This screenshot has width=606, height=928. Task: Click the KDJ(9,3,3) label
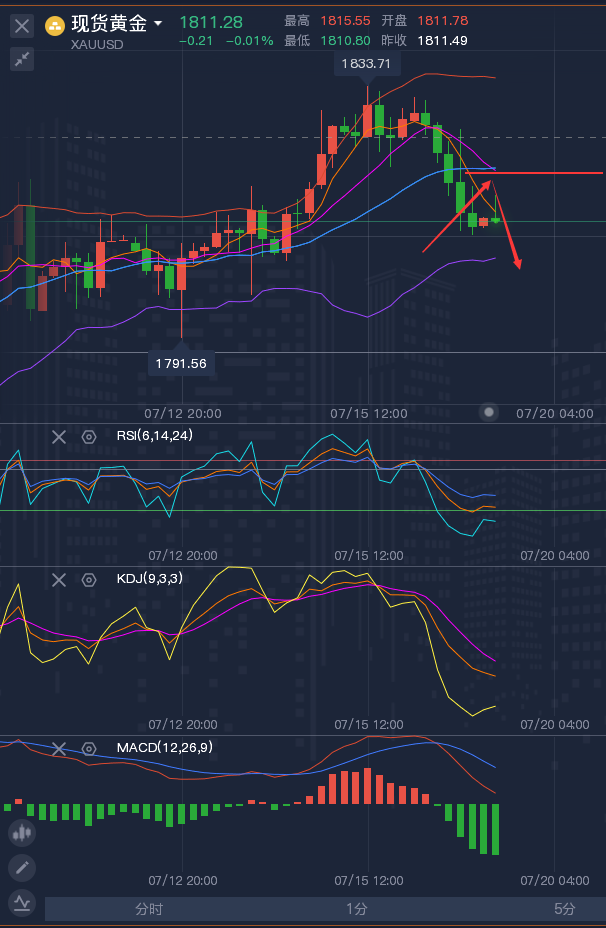tap(150, 578)
